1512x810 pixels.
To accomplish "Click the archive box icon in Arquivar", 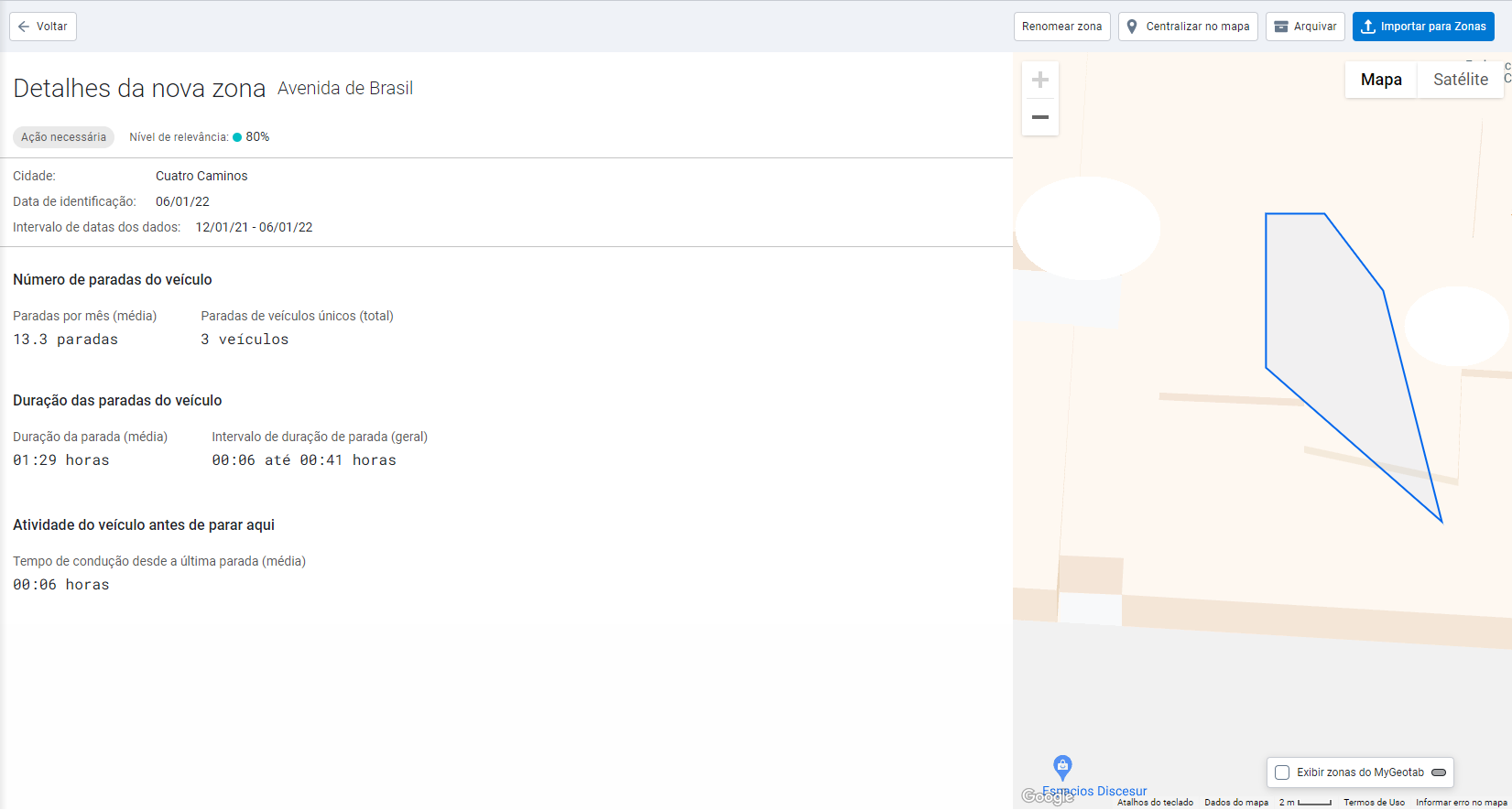I will coord(1281,27).
